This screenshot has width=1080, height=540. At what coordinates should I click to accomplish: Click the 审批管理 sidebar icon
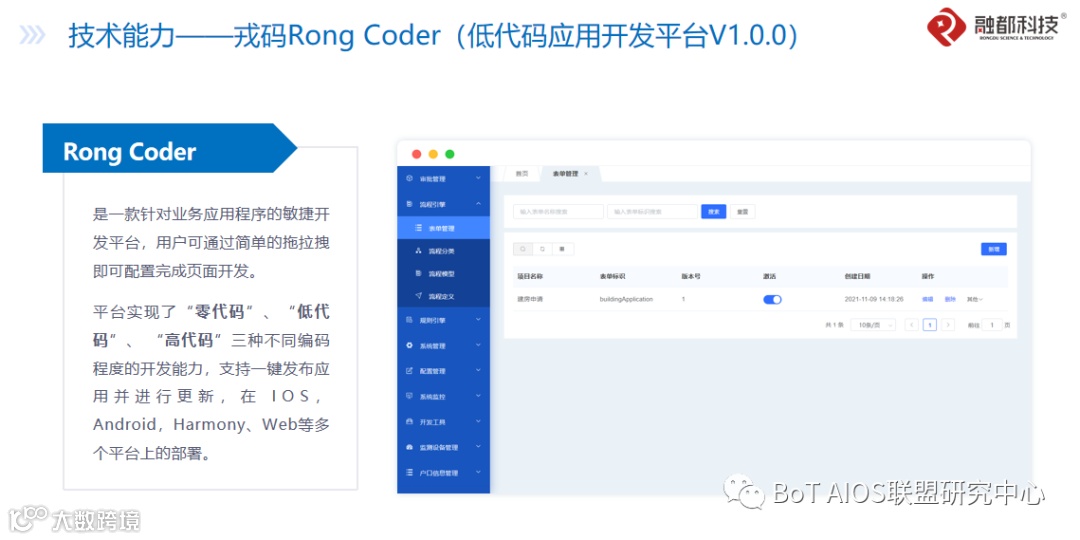click(410, 178)
